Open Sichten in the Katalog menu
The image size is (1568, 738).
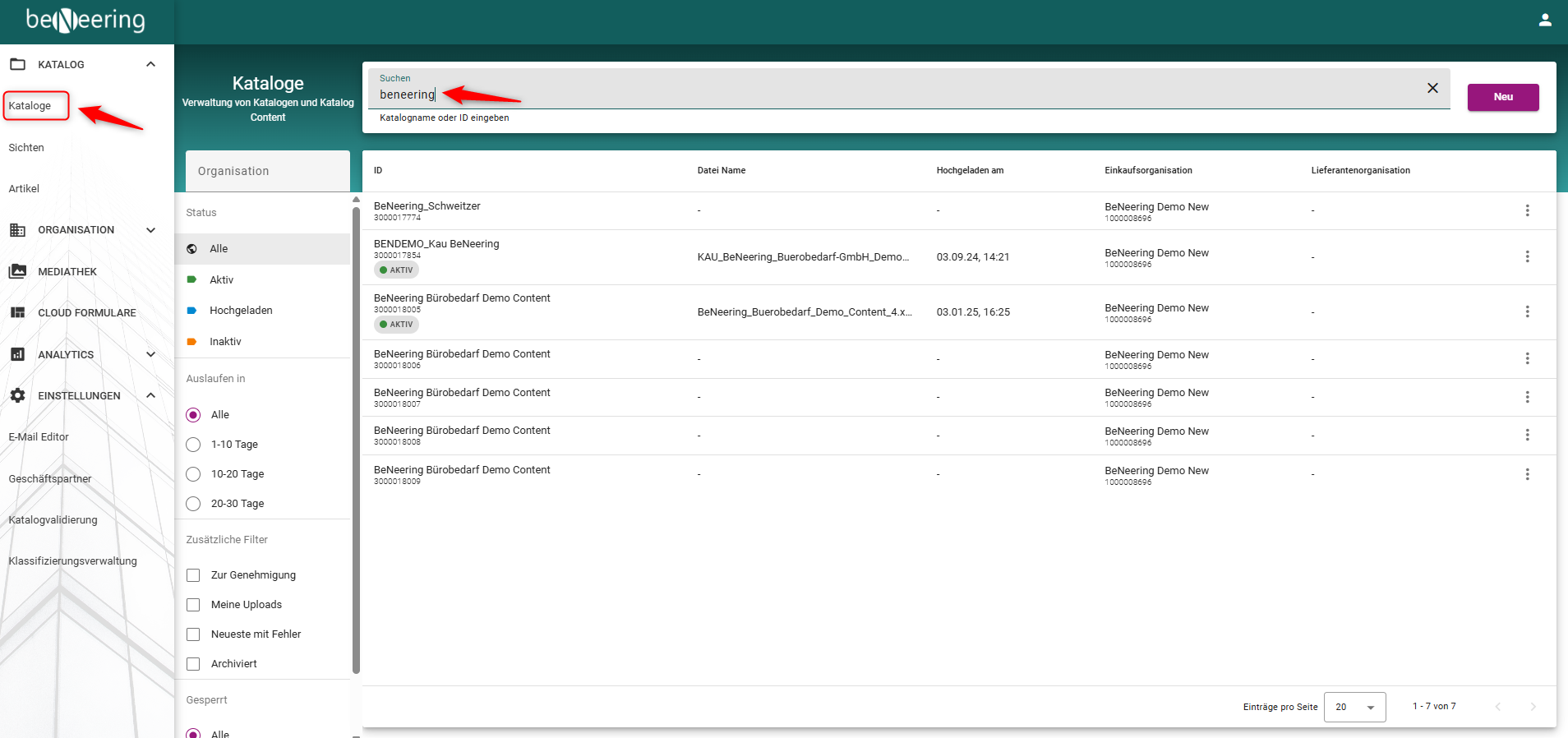click(x=26, y=148)
